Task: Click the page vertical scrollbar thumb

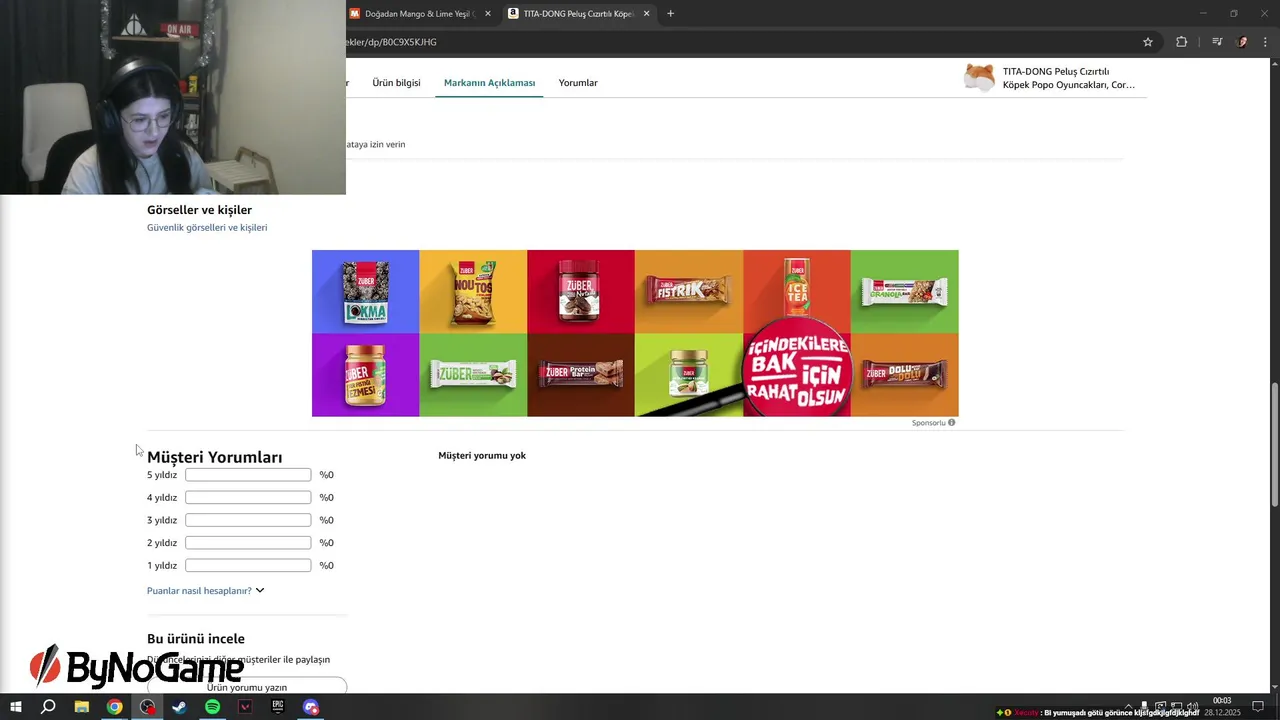Action: pos(1274,445)
